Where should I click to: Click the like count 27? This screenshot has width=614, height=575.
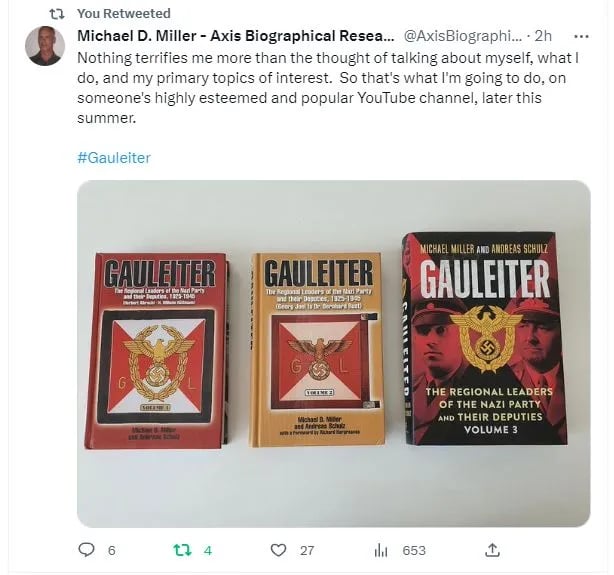point(307,551)
